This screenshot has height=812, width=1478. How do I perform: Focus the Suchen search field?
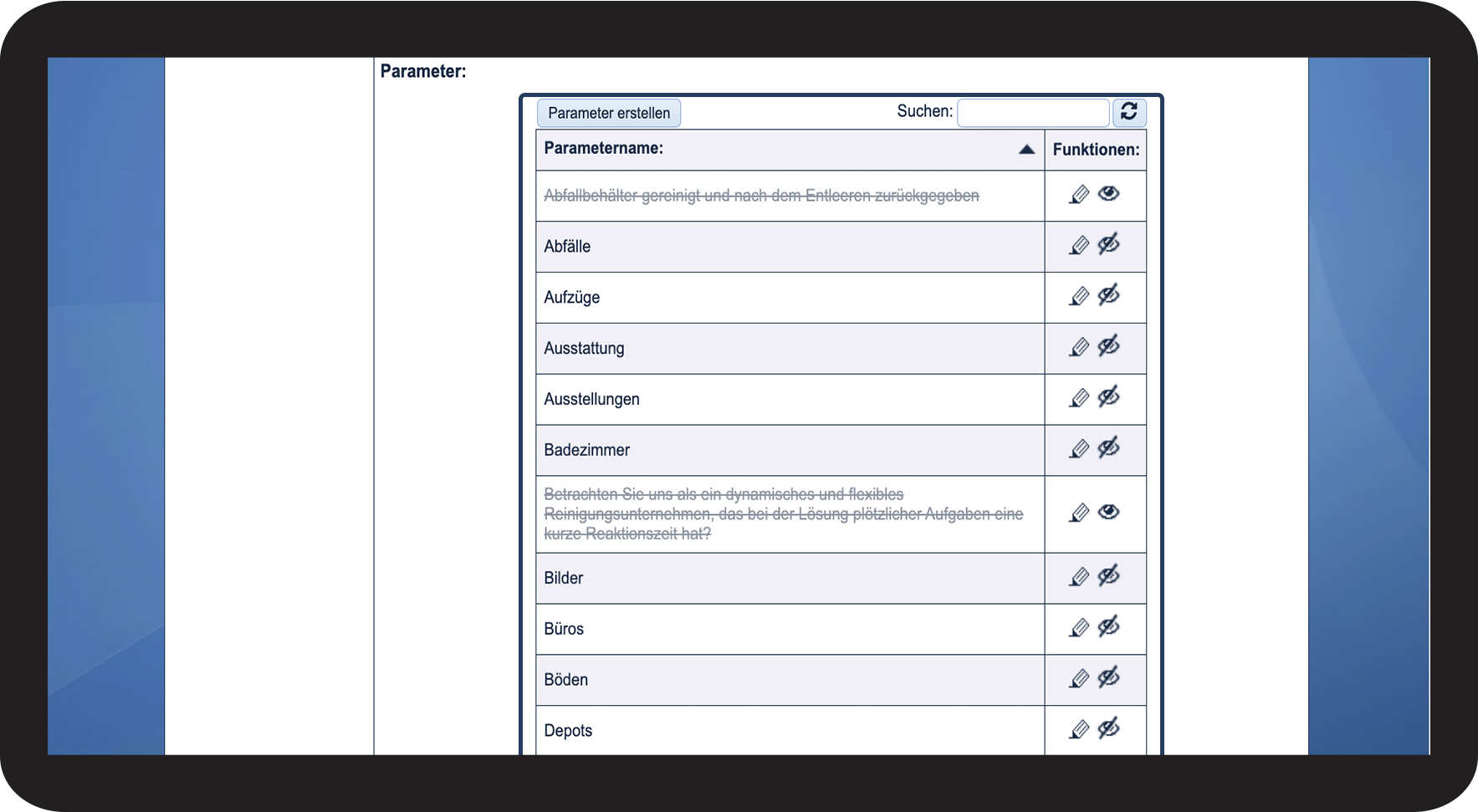pyautogui.click(x=1033, y=112)
